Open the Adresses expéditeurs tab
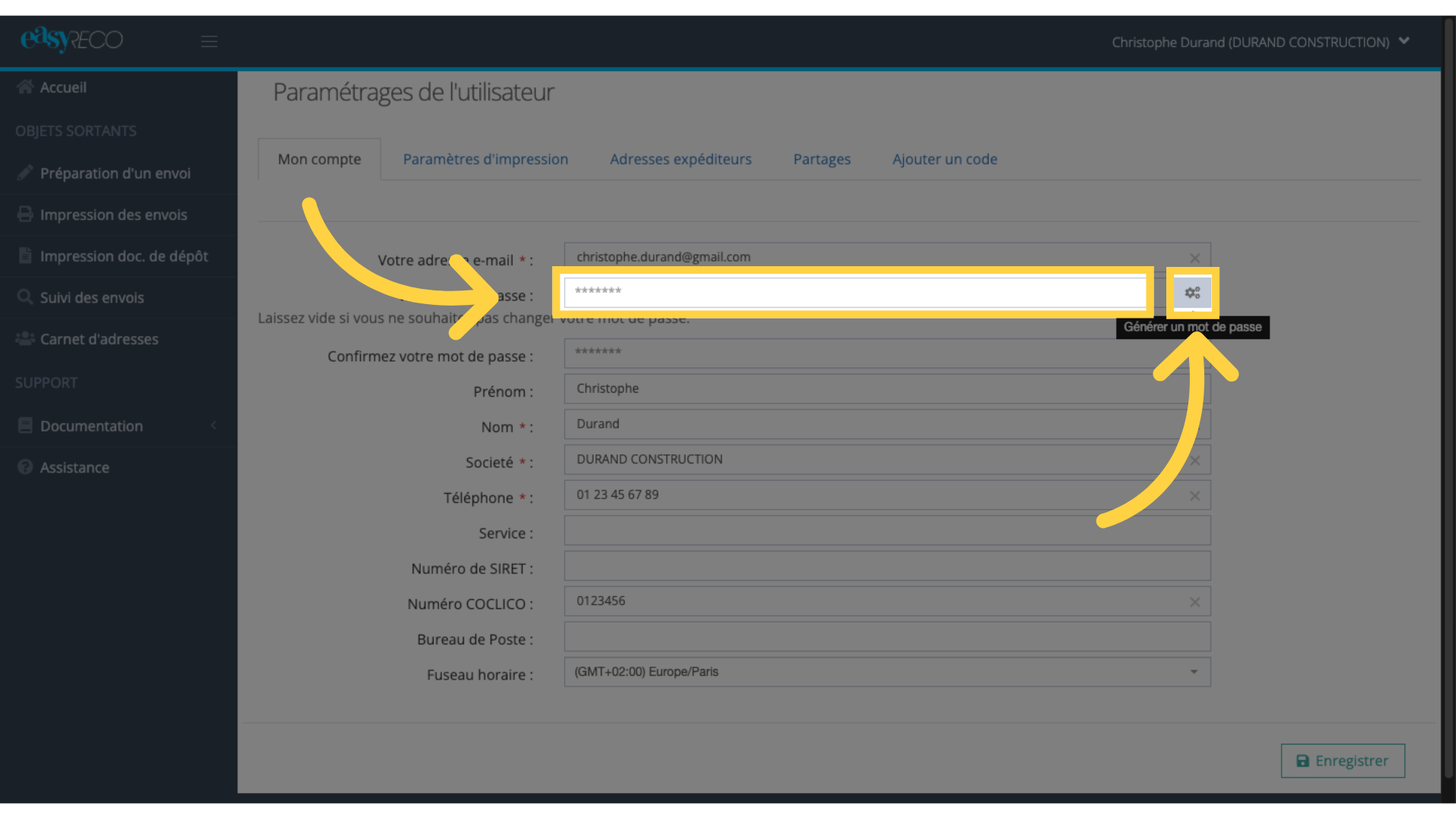Screen dimensions: 1456x819 (x=680, y=159)
